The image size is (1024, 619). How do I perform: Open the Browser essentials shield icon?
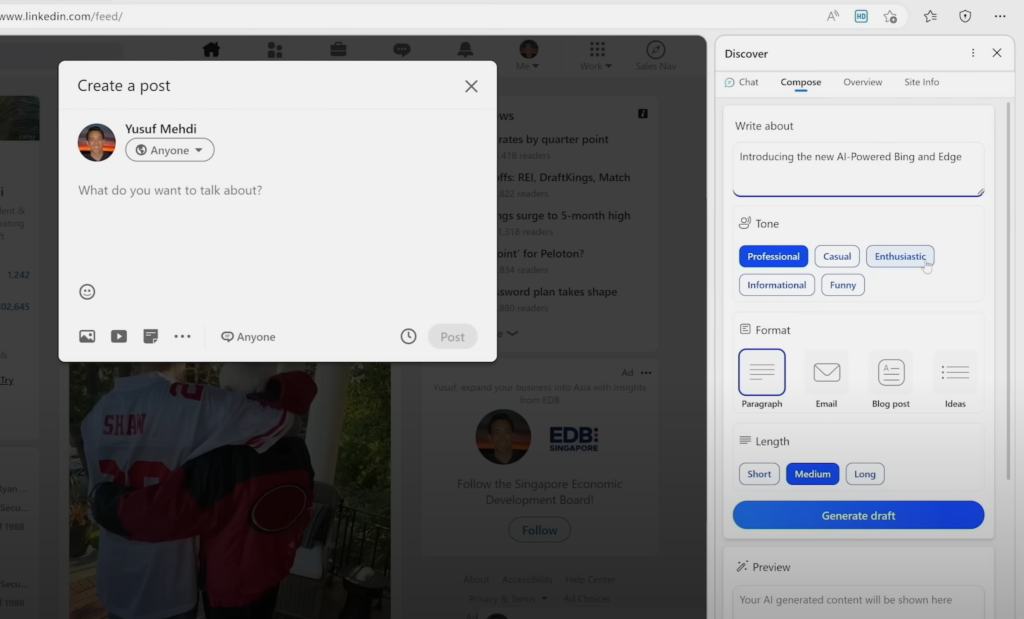tap(965, 16)
